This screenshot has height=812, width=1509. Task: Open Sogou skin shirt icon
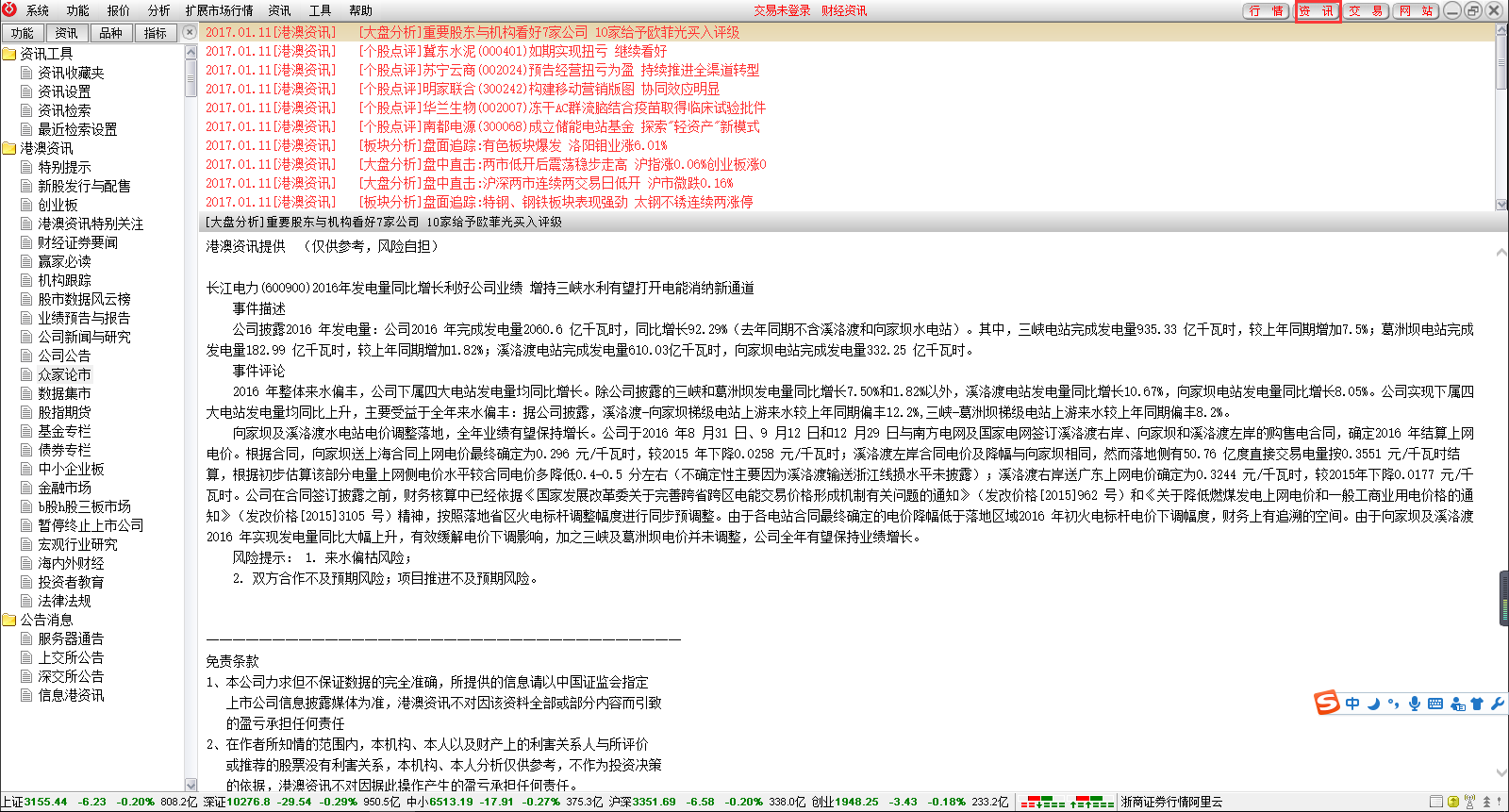point(1477,704)
